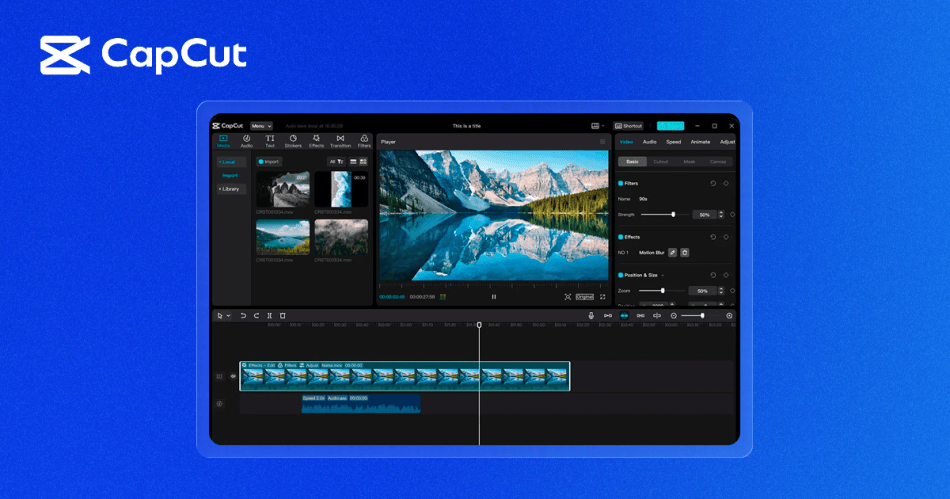Image resolution: width=950 pixels, height=499 pixels.
Task: Zoom in timeline with plus icon
Action: pyautogui.click(x=729, y=316)
